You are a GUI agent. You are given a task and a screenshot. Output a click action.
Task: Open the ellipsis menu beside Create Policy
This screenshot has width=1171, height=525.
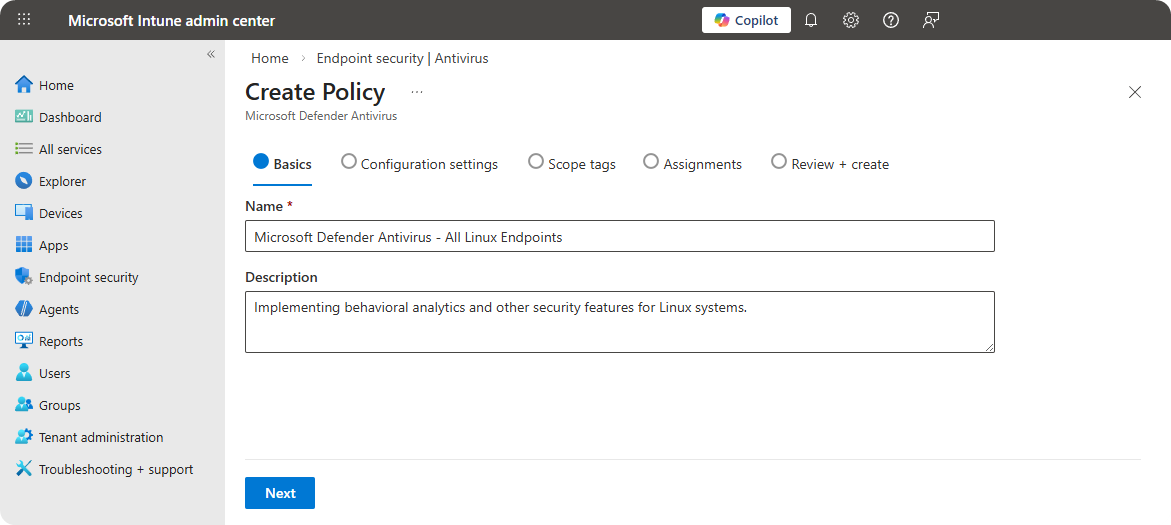point(417,92)
